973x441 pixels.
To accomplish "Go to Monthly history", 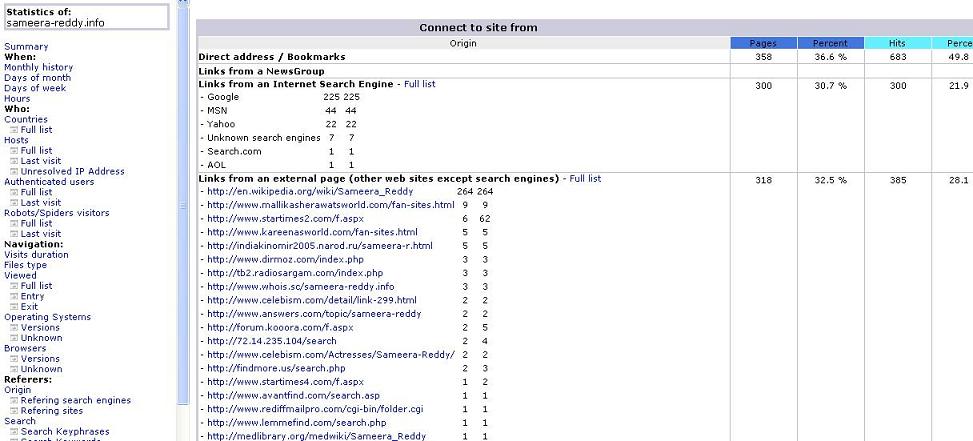I will (x=38, y=67).
